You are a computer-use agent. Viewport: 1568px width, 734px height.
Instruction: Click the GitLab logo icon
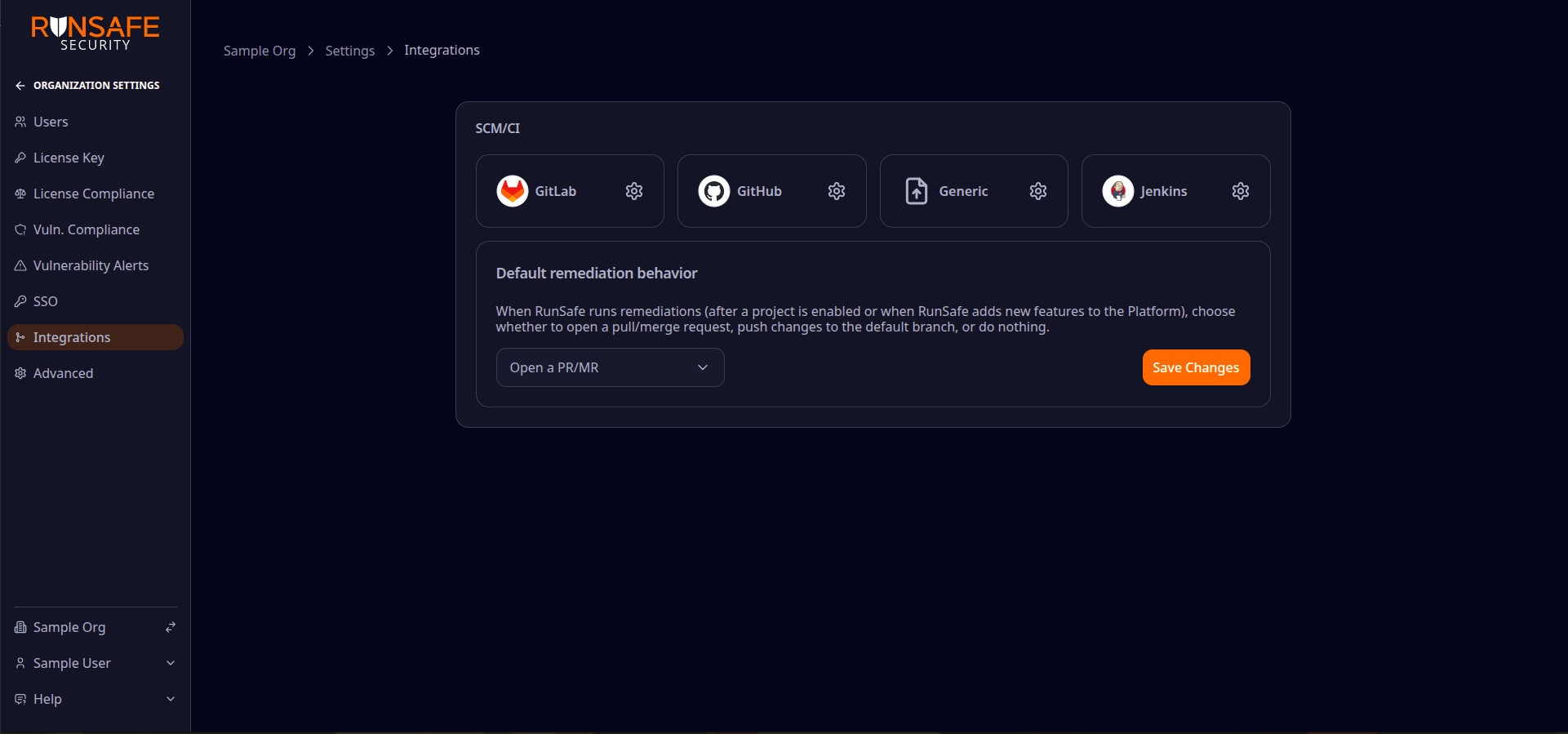pos(513,191)
